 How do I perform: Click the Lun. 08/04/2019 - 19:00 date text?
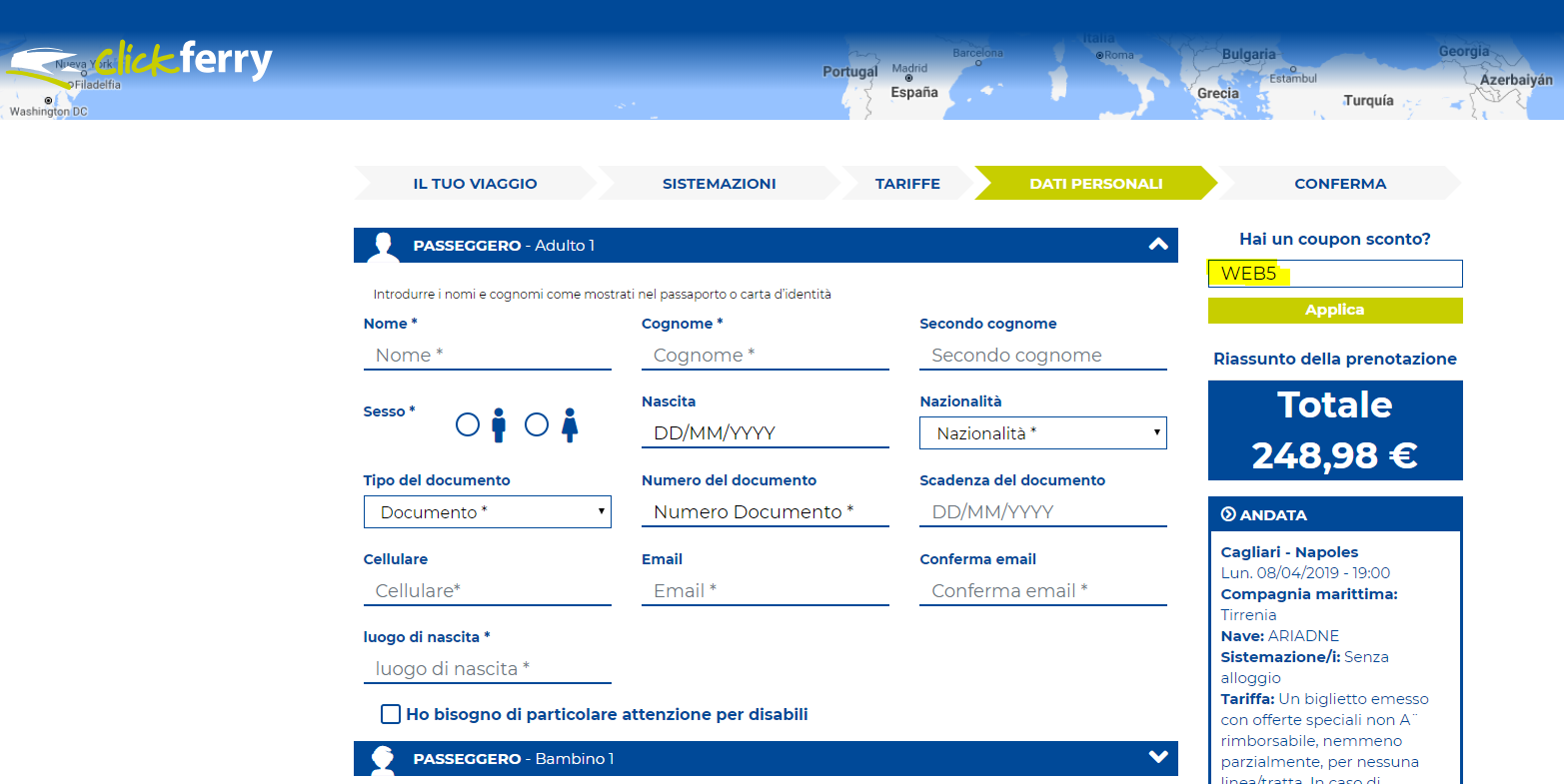pos(1305,573)
